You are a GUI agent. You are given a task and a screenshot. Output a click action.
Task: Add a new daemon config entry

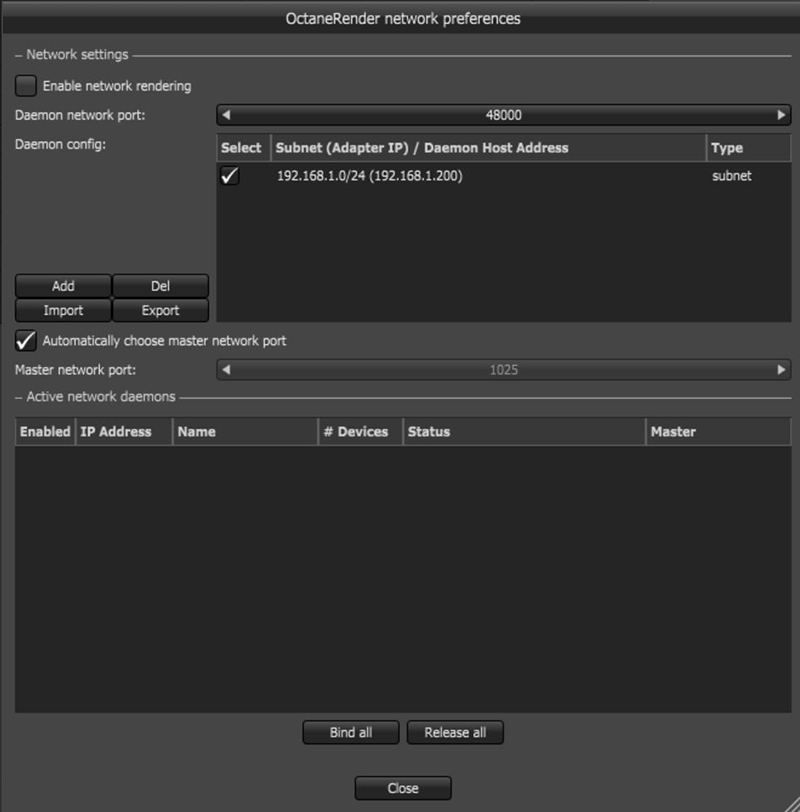tap(63, 286)
